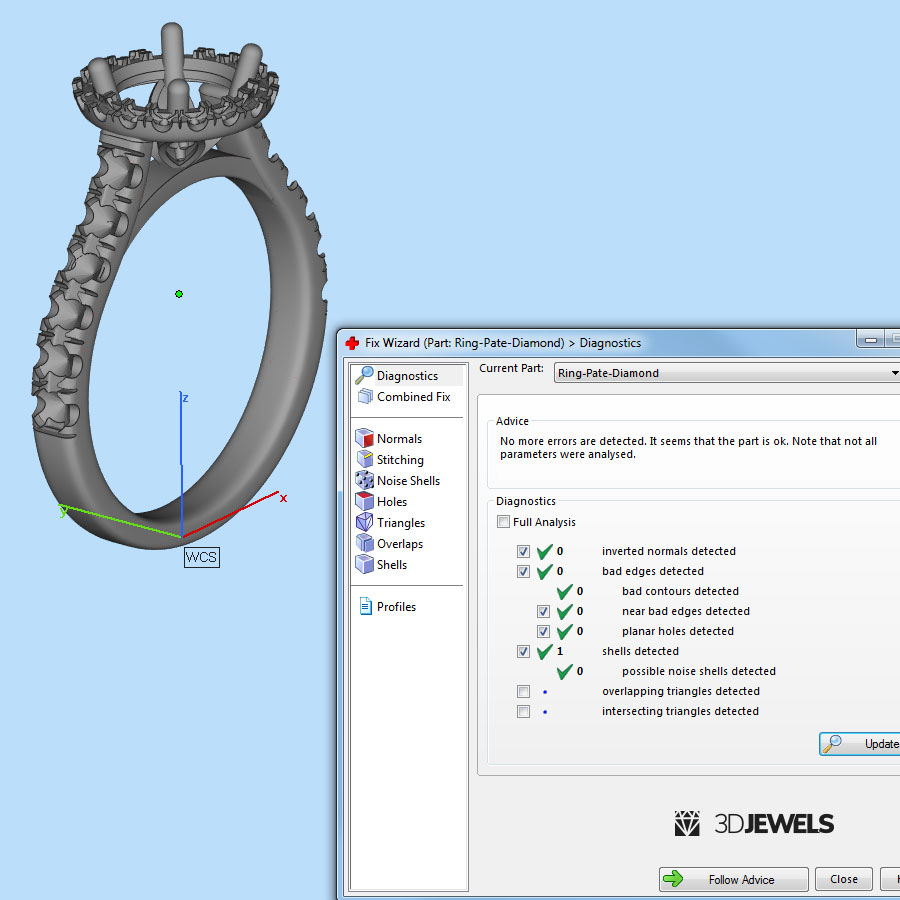
Task: Uncheck the inverted normals detected checkbox
Action: point(524,551)
